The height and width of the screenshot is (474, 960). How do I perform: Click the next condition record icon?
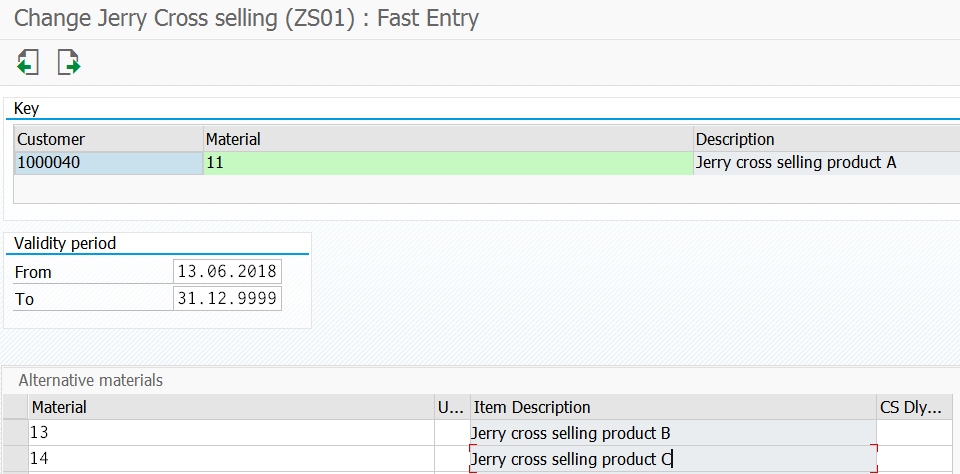click(x=69, y=62)
